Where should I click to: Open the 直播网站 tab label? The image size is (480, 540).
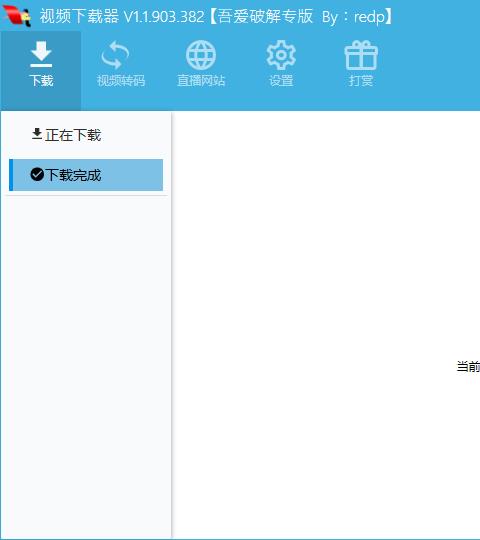coord(201,81)
